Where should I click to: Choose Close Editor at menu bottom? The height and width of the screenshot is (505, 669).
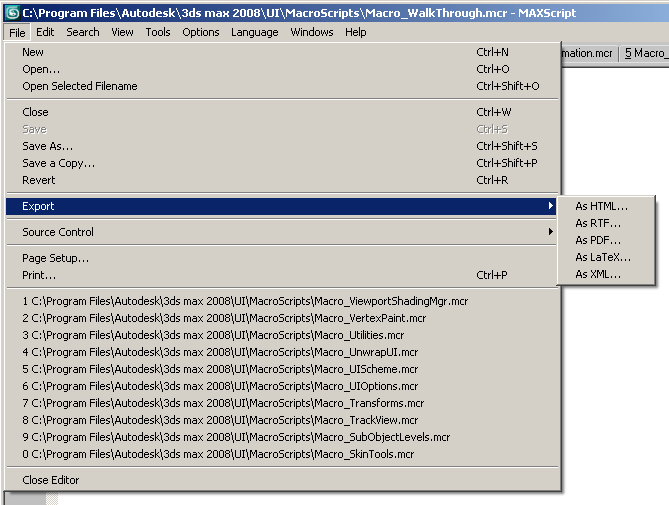[x=282, y=480]
